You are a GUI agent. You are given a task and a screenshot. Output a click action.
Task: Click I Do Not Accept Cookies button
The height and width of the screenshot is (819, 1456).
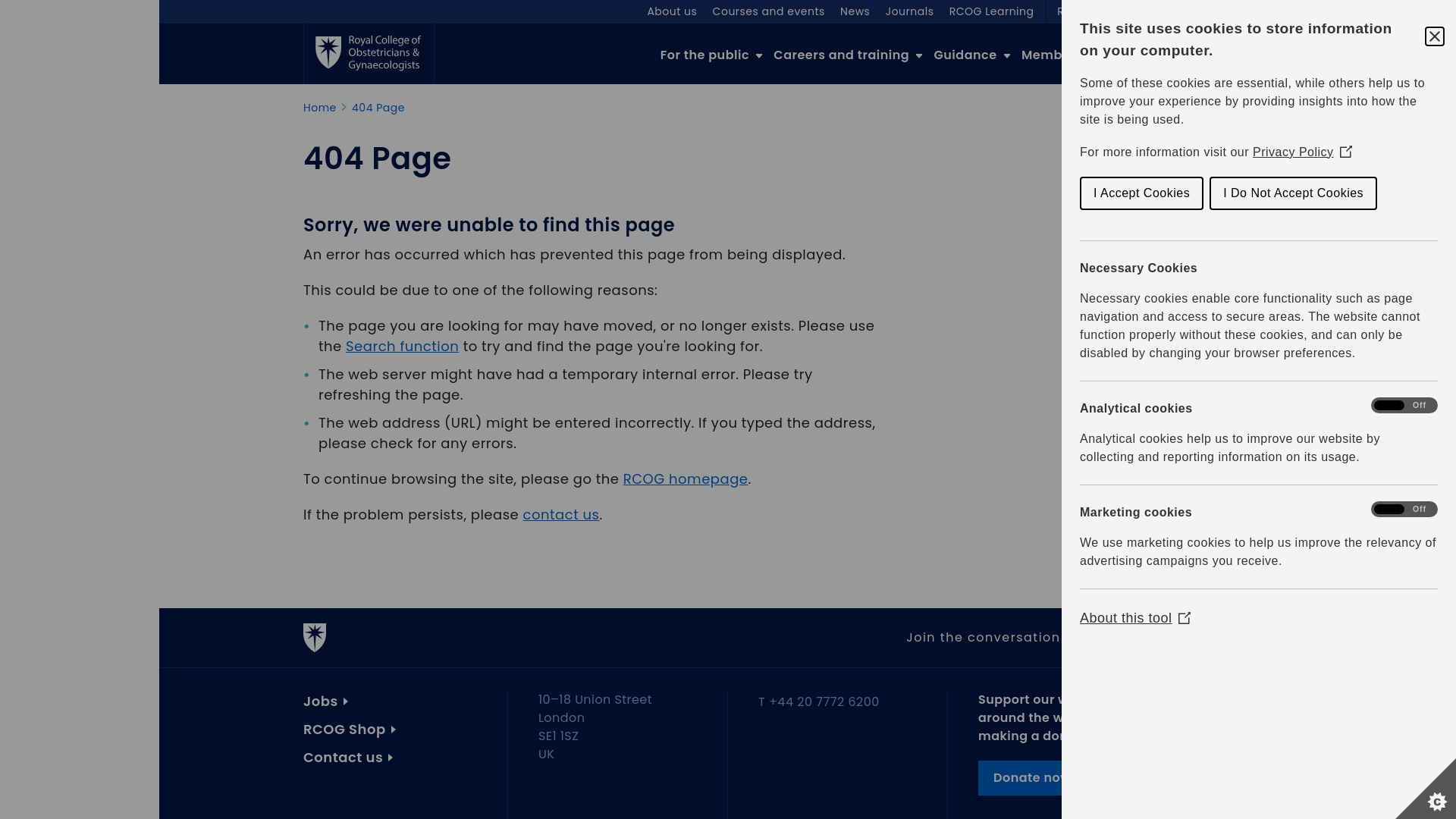(x=1293, y=193)
